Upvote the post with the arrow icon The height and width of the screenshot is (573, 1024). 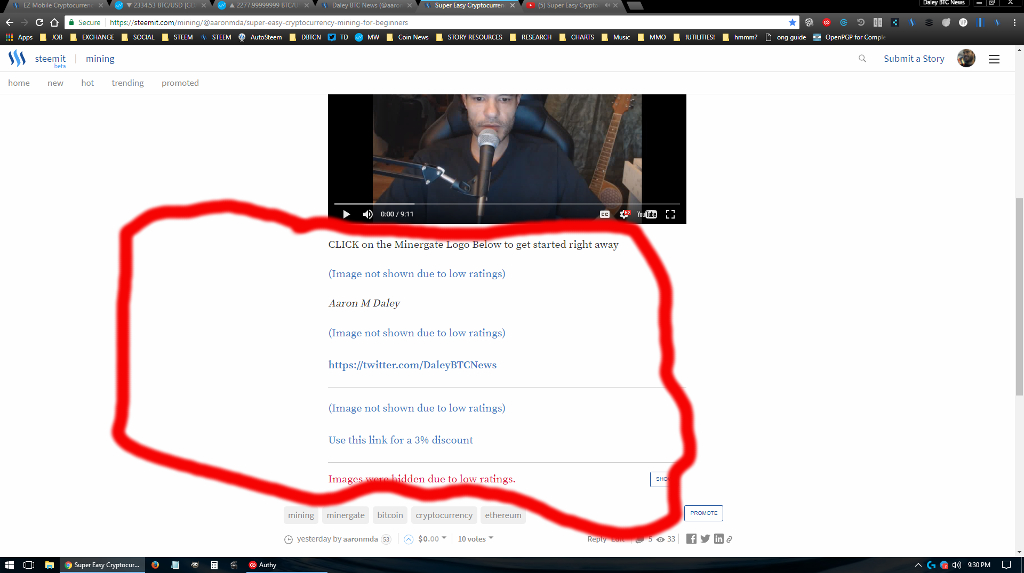tap(408, 539)
